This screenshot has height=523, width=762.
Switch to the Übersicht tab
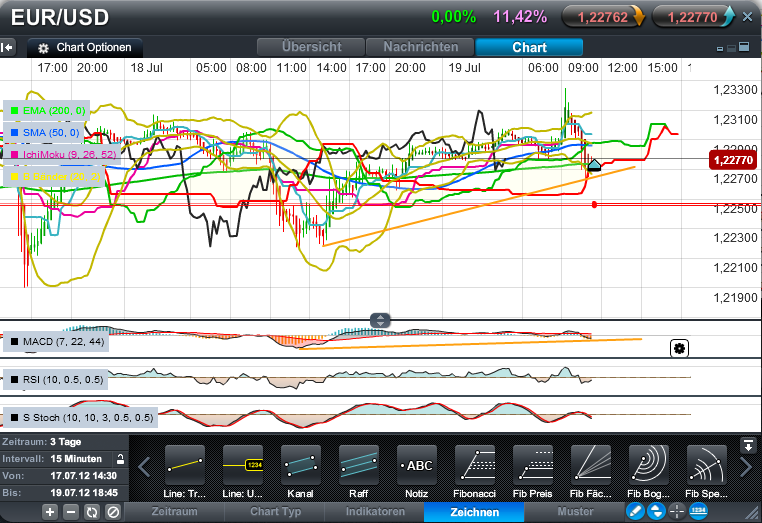[x=311, y=47]
